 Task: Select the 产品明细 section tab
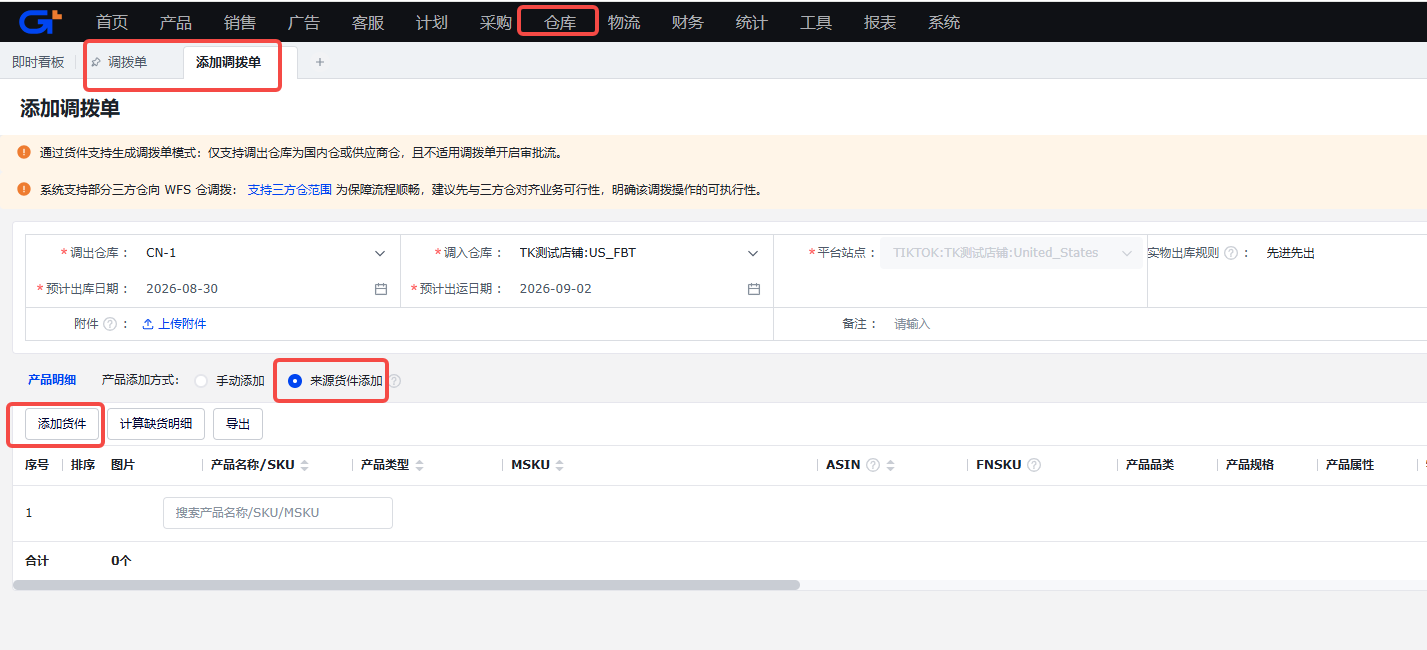[52, 380]
